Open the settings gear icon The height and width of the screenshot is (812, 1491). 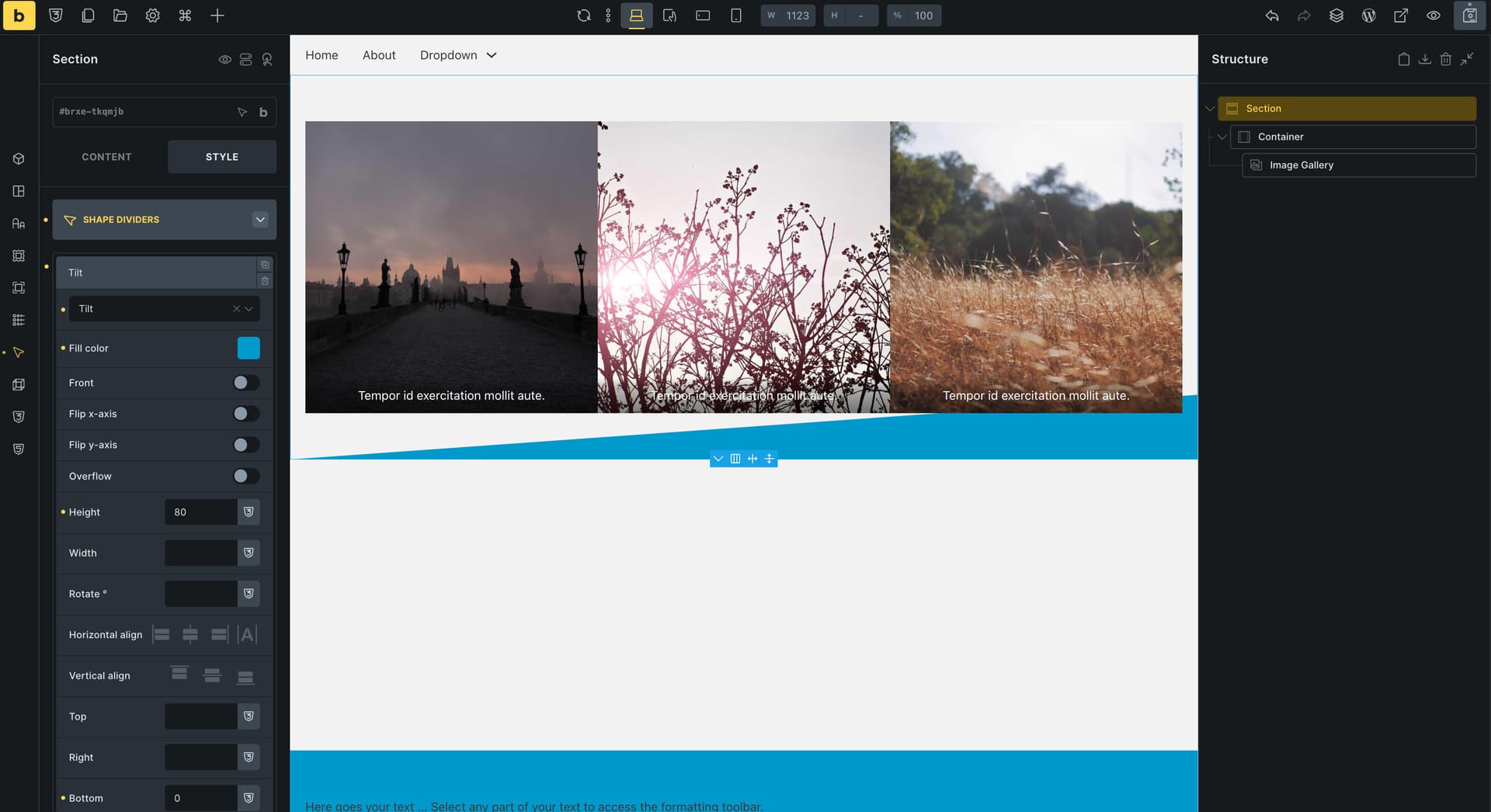pyautogui.click(x=153, y=16)
